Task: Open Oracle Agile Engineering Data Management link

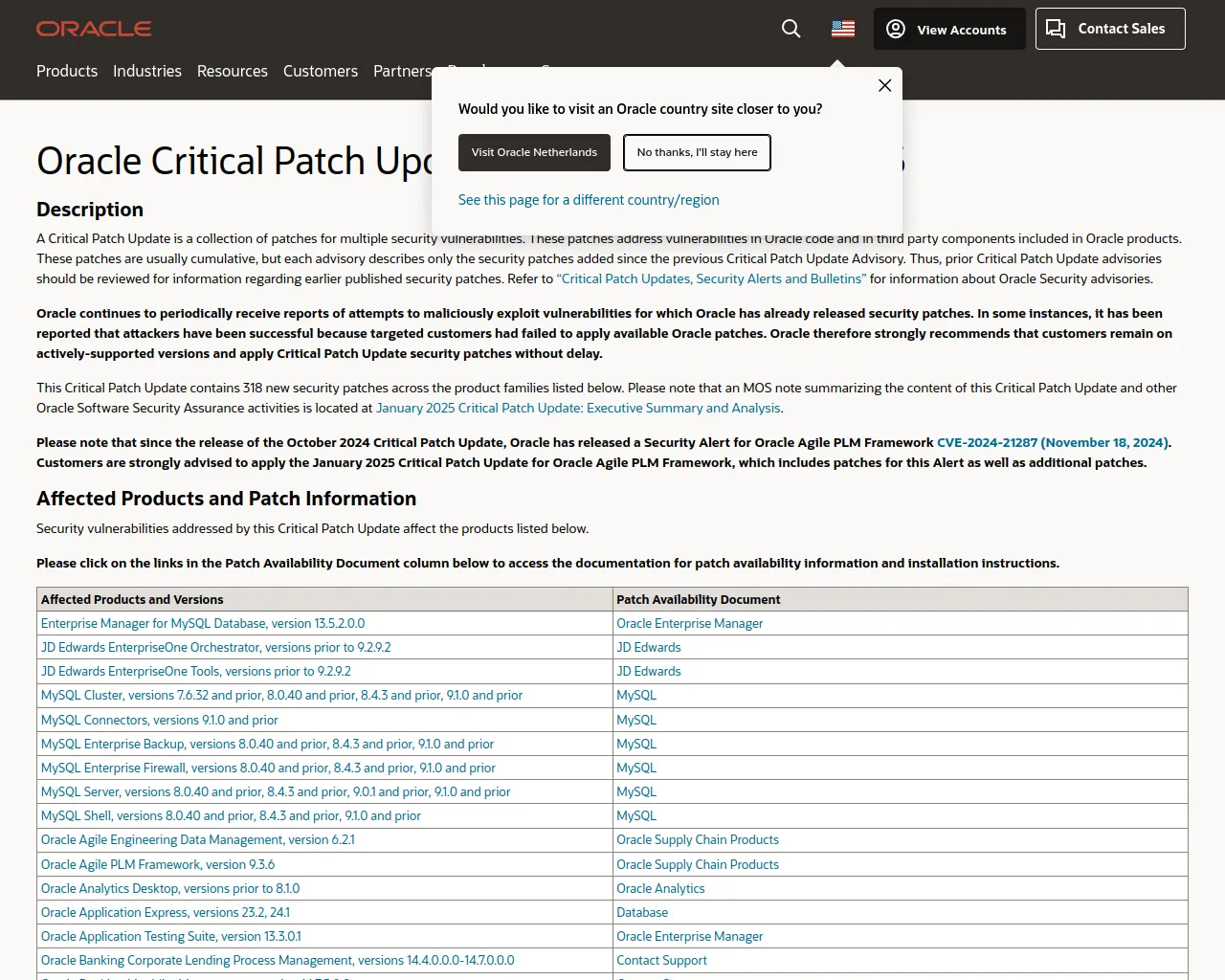Action: click(198, 839)
